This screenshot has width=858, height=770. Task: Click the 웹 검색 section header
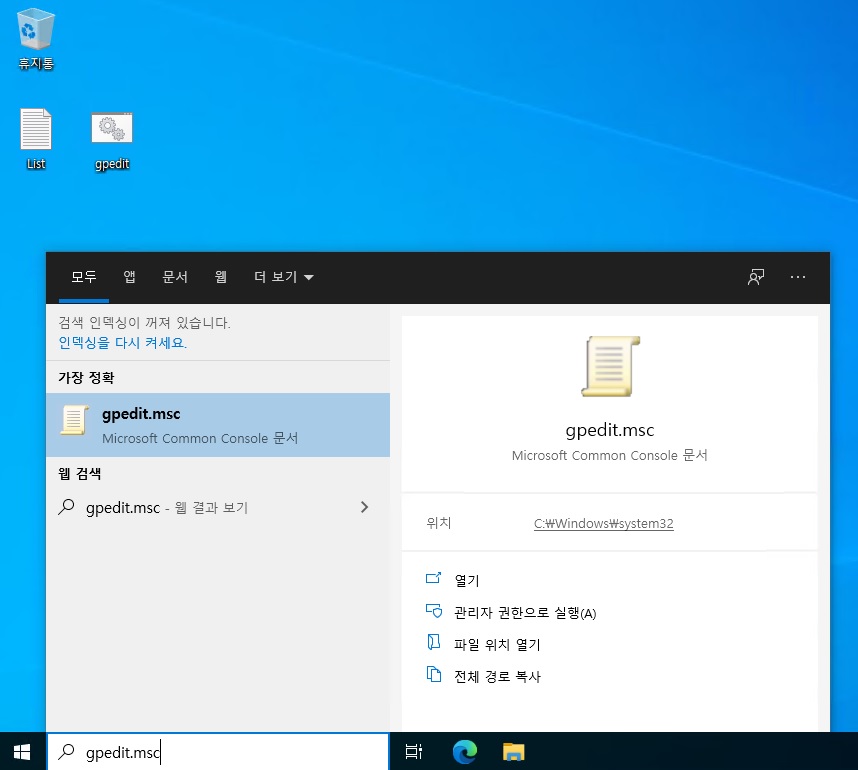[80, 474]
